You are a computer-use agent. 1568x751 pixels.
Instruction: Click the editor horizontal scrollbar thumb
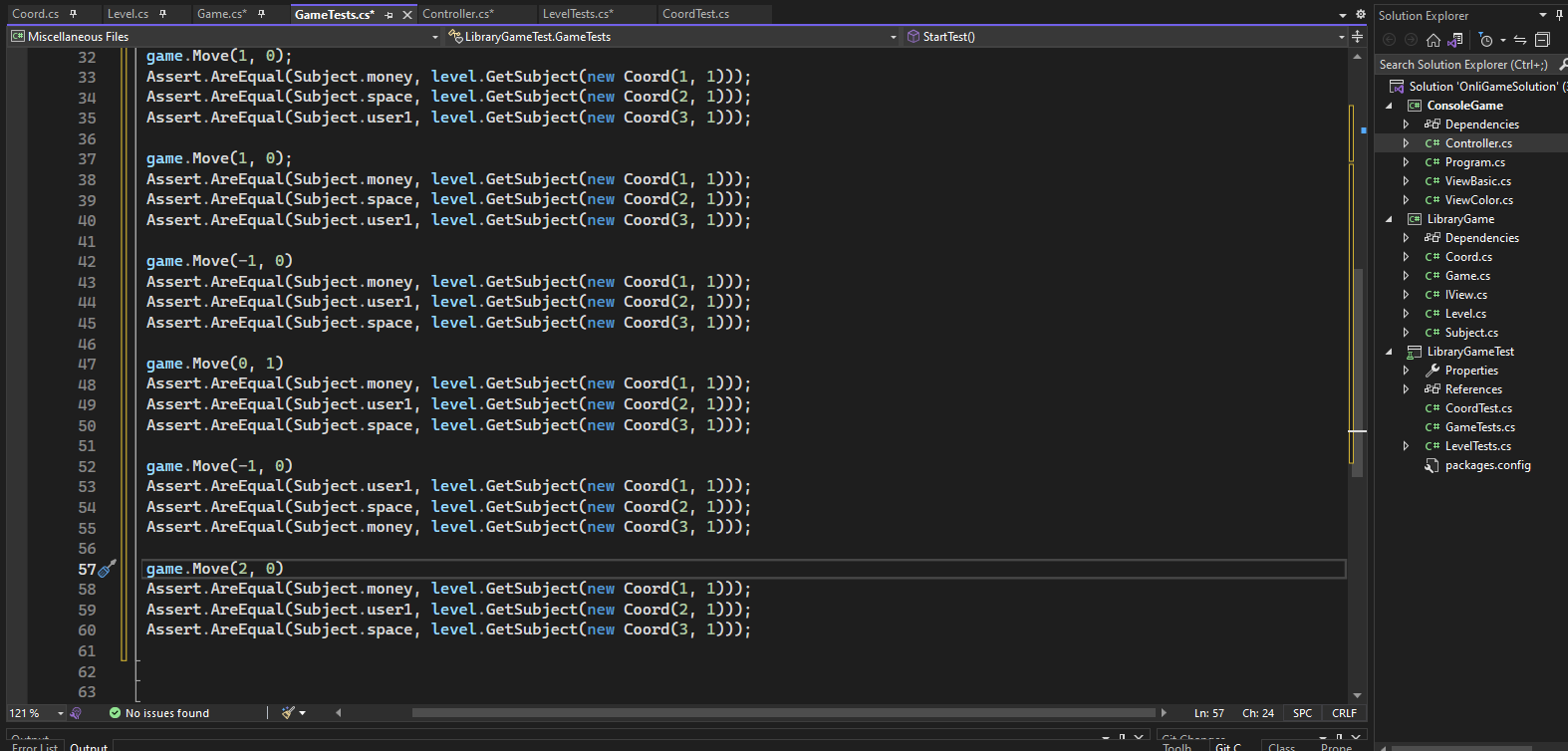(783, 713)
